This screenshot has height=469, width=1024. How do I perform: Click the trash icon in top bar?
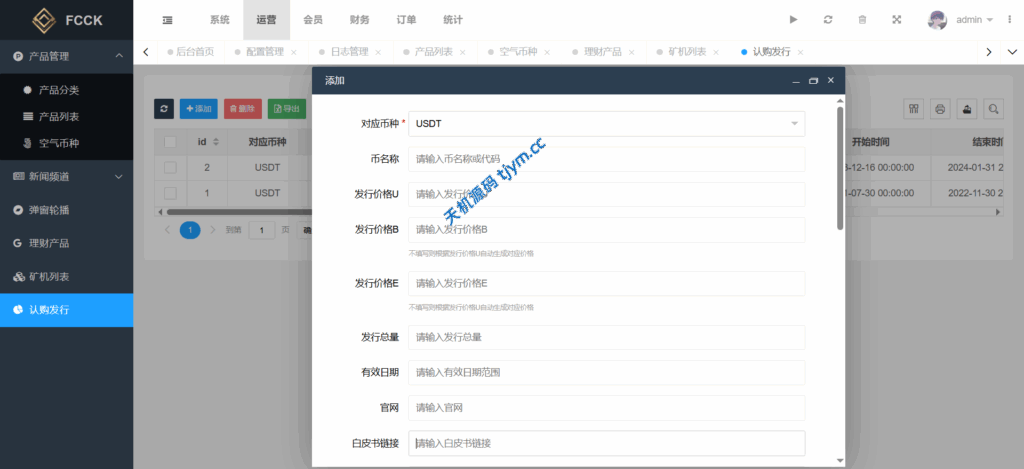pyautogui.click(x=862, y=20)
